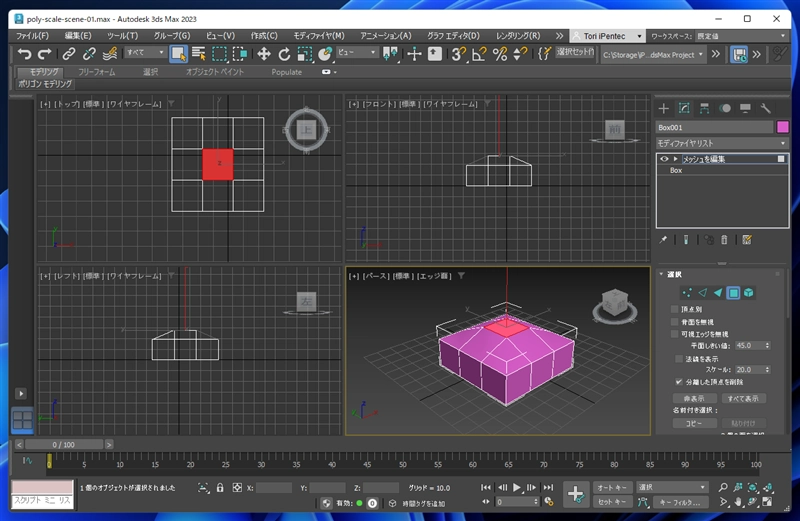Switch to the オブジェクト ペイント ribbon tab

(x=215, y=72)
